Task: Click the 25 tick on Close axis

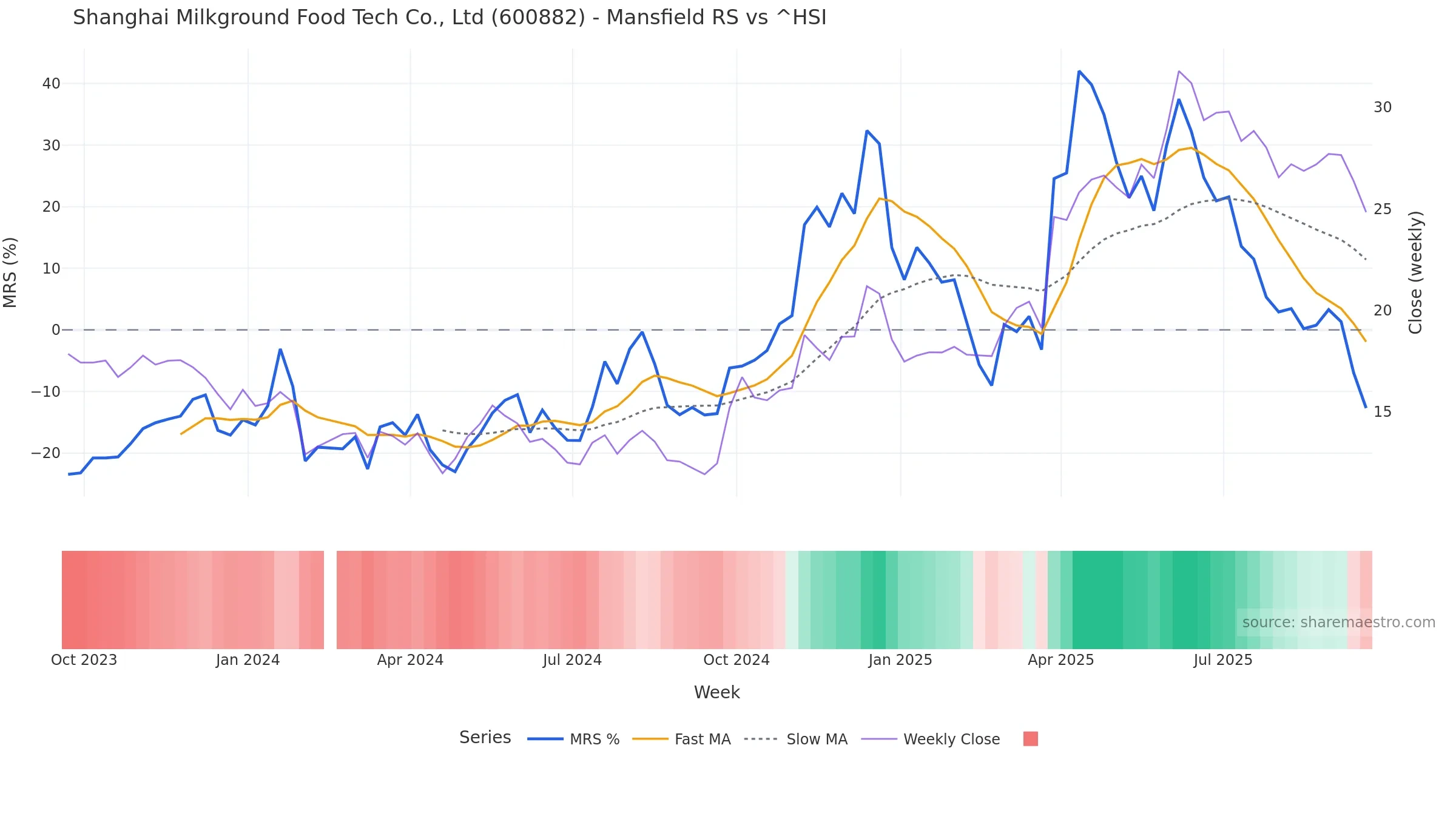Action: pos(1383,209)
